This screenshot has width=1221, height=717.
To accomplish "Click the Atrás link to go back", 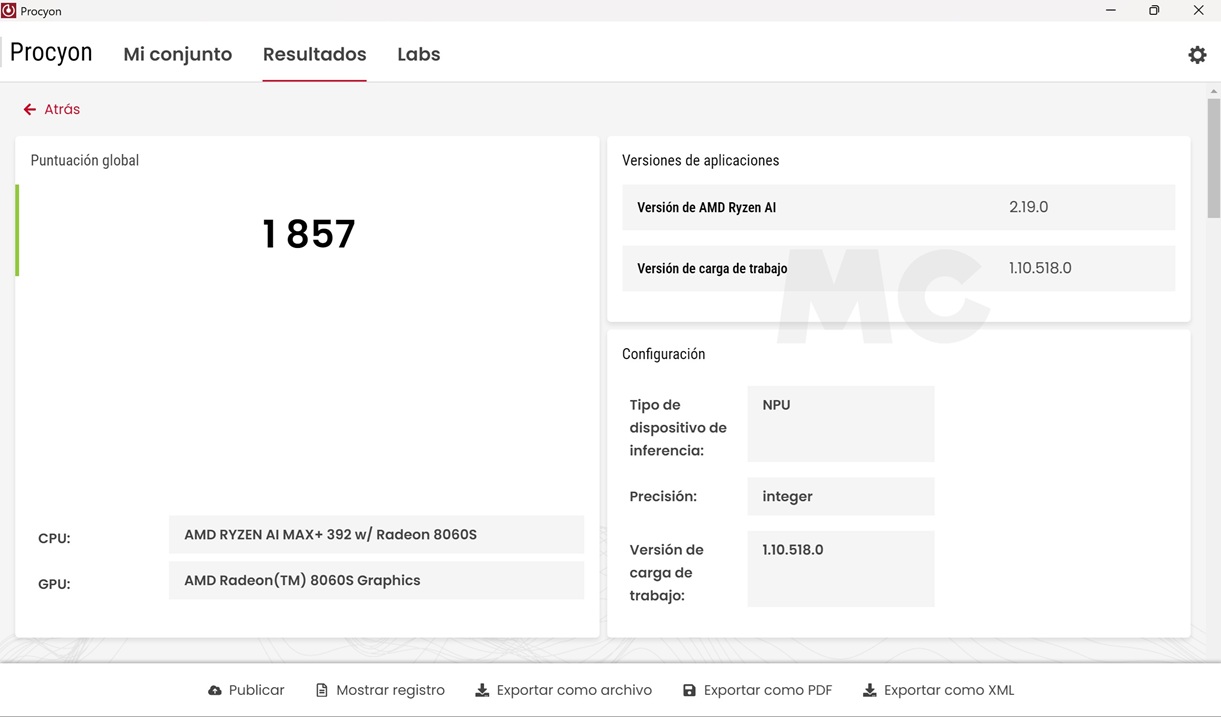I will (62, 108).
